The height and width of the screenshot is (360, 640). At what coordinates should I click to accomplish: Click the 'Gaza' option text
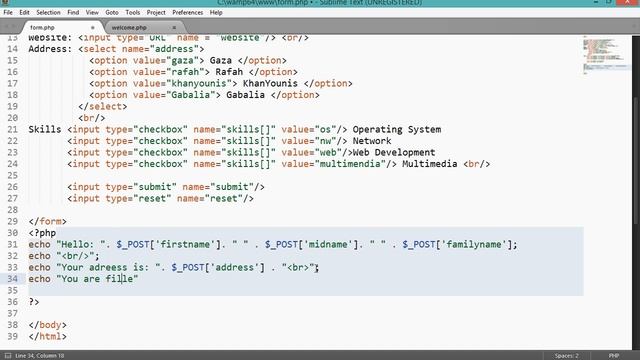[x=221, y=60]
